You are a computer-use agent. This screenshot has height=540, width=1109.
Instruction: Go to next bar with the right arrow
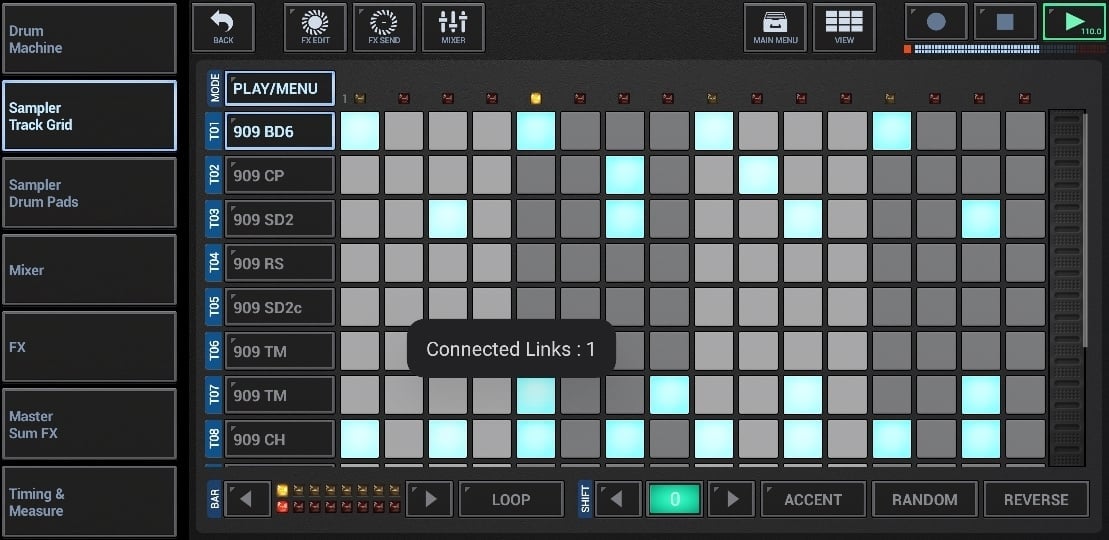[x=429, y=499]
